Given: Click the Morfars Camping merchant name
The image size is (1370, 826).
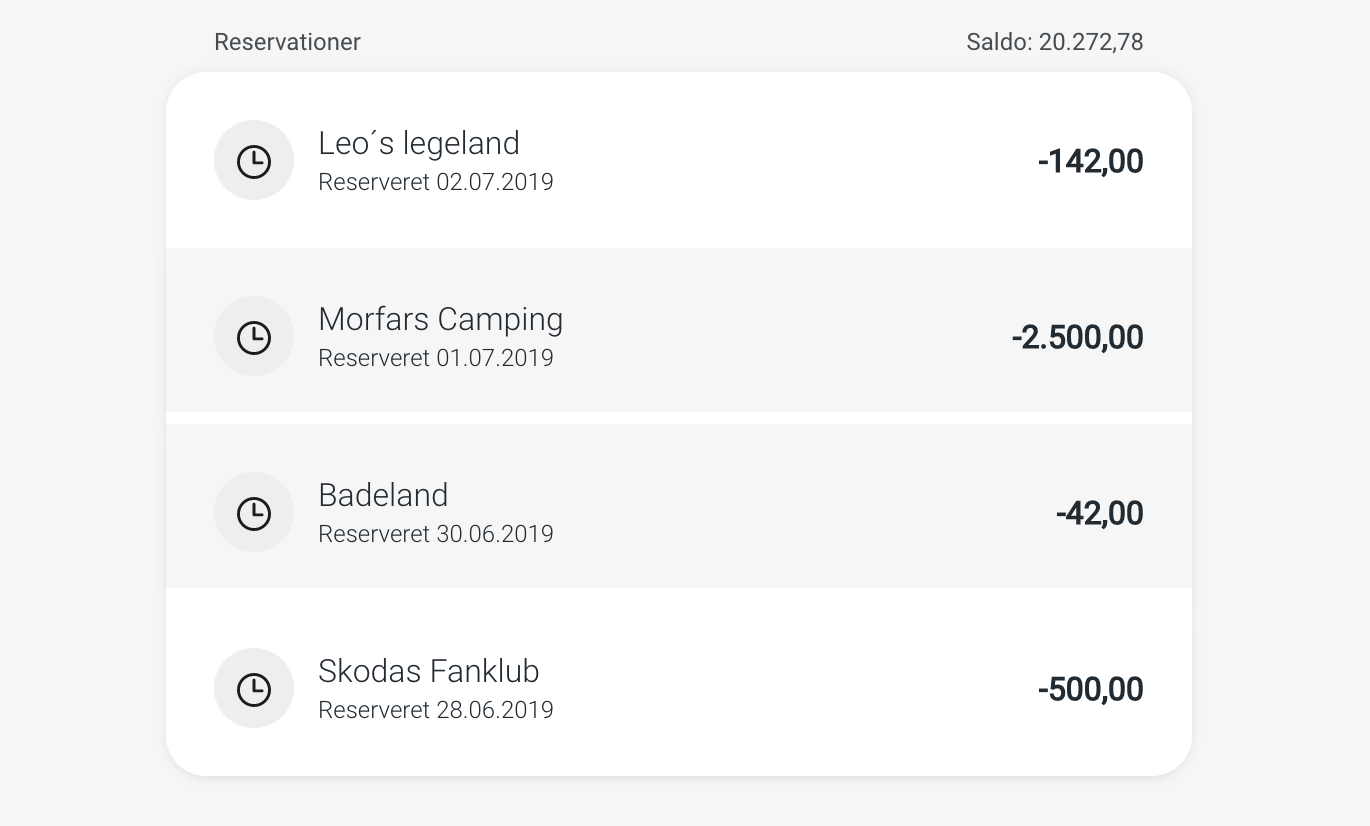Looking at the screenshot, I should (x=440, y=318).
